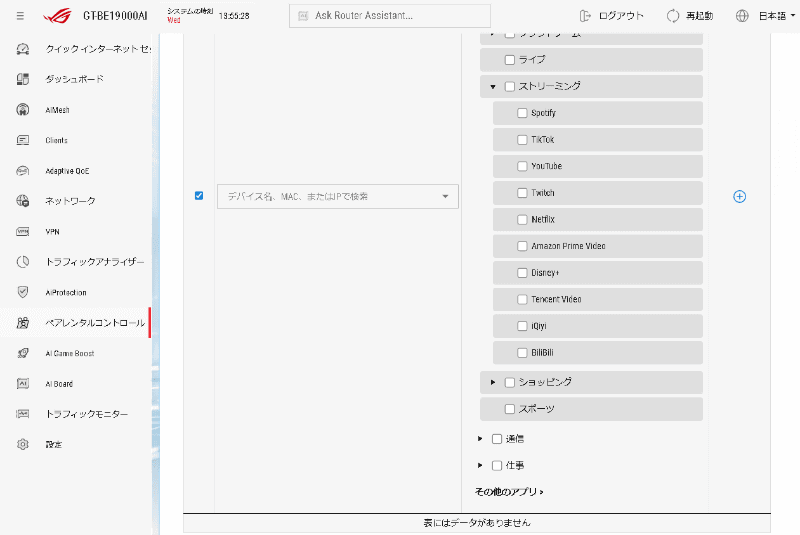This screenshot has width=800, height=535.
Task: Check the Netflix checkbox
Action: point(522,219)
